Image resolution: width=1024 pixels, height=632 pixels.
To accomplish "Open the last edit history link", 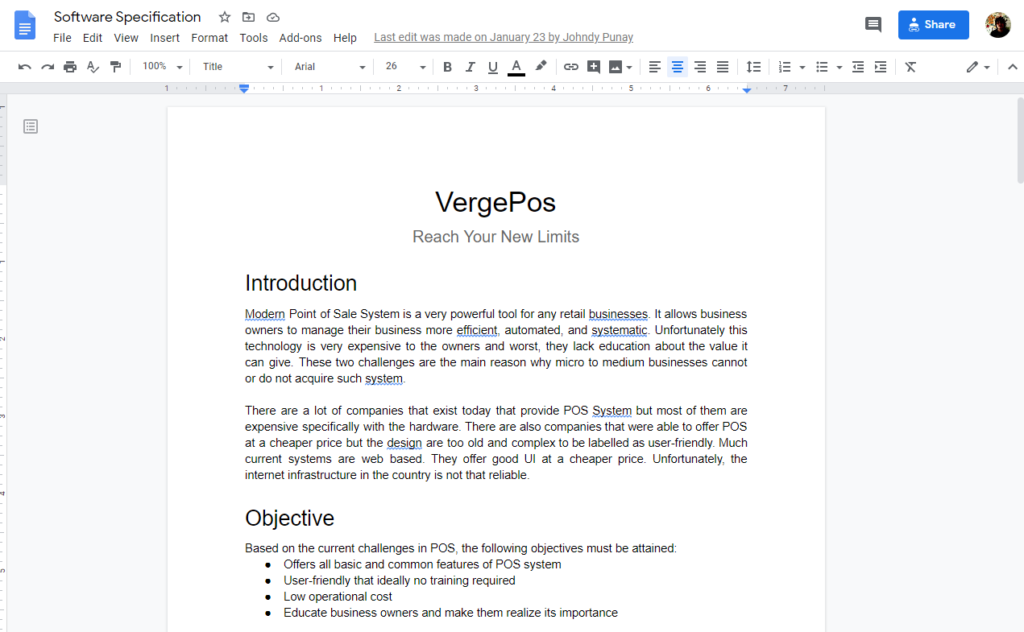I will point(503,38).
